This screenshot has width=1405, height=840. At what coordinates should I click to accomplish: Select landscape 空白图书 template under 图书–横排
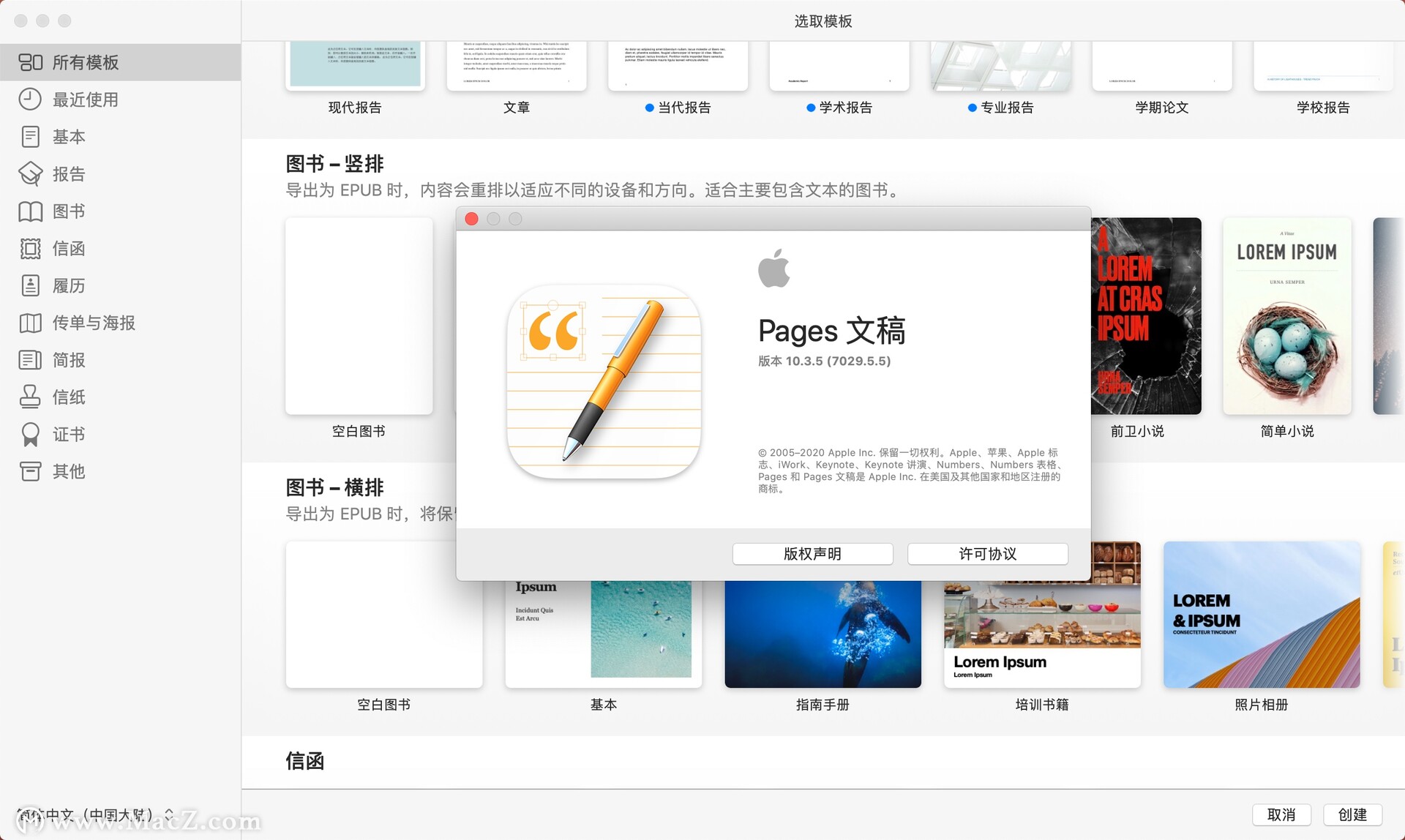tap(384, 615)
